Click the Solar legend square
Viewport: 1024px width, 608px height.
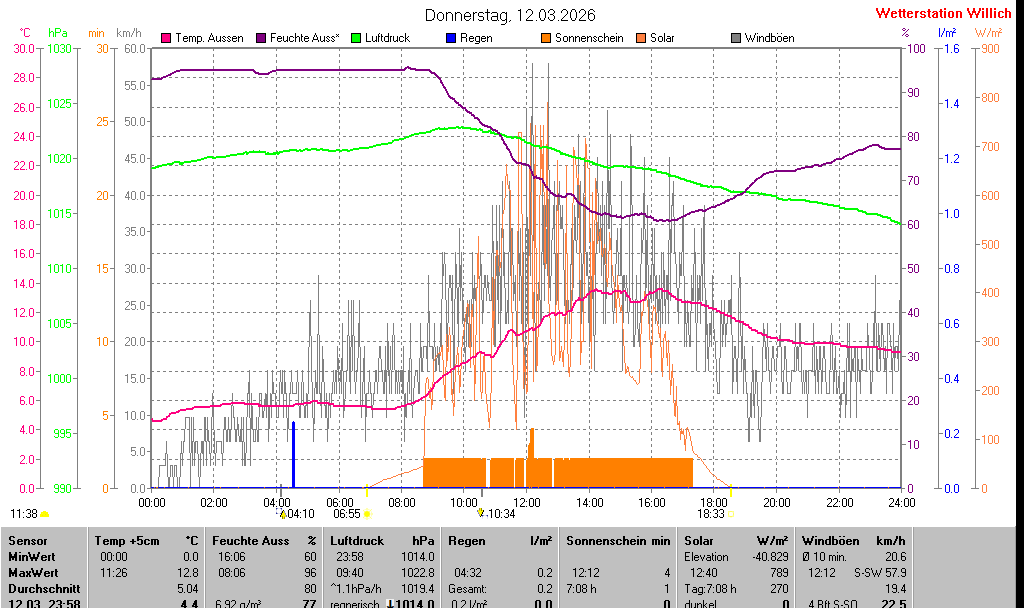pyautogui.click(x=642, y=38)
